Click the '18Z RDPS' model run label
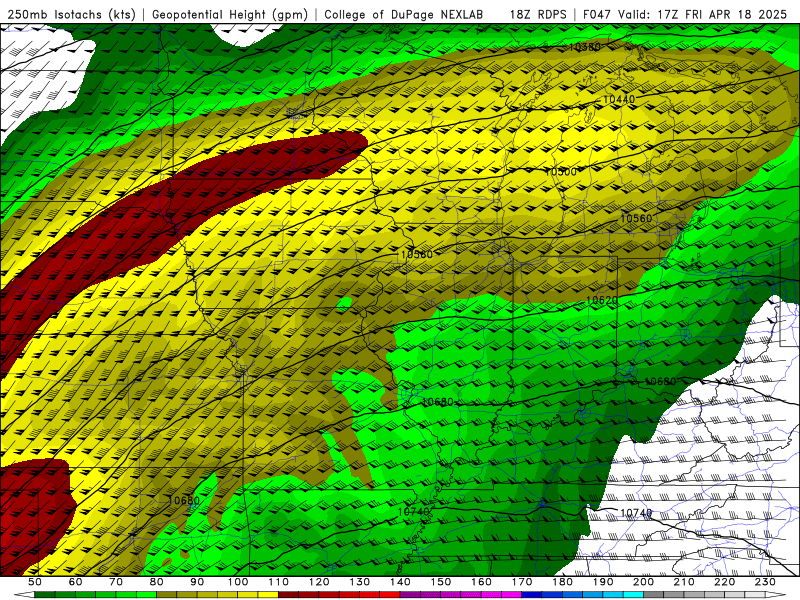Image resolution: width=800 pixels, height=600 pixels. tap(538, 15)
